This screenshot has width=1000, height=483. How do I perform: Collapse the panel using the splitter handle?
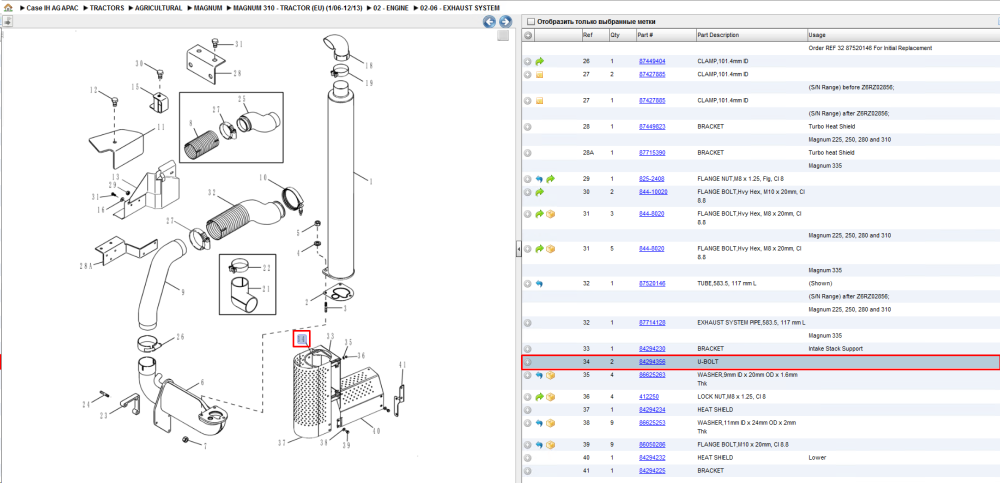[518, 248]
